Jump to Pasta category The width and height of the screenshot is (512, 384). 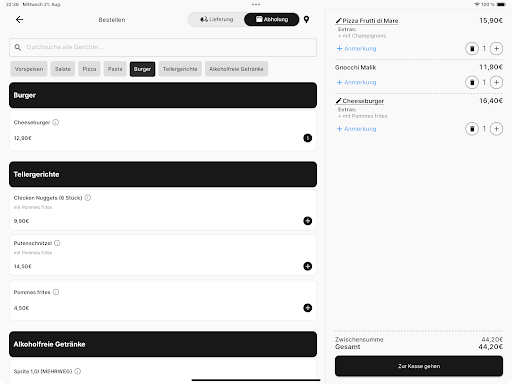tap(115, 69)
